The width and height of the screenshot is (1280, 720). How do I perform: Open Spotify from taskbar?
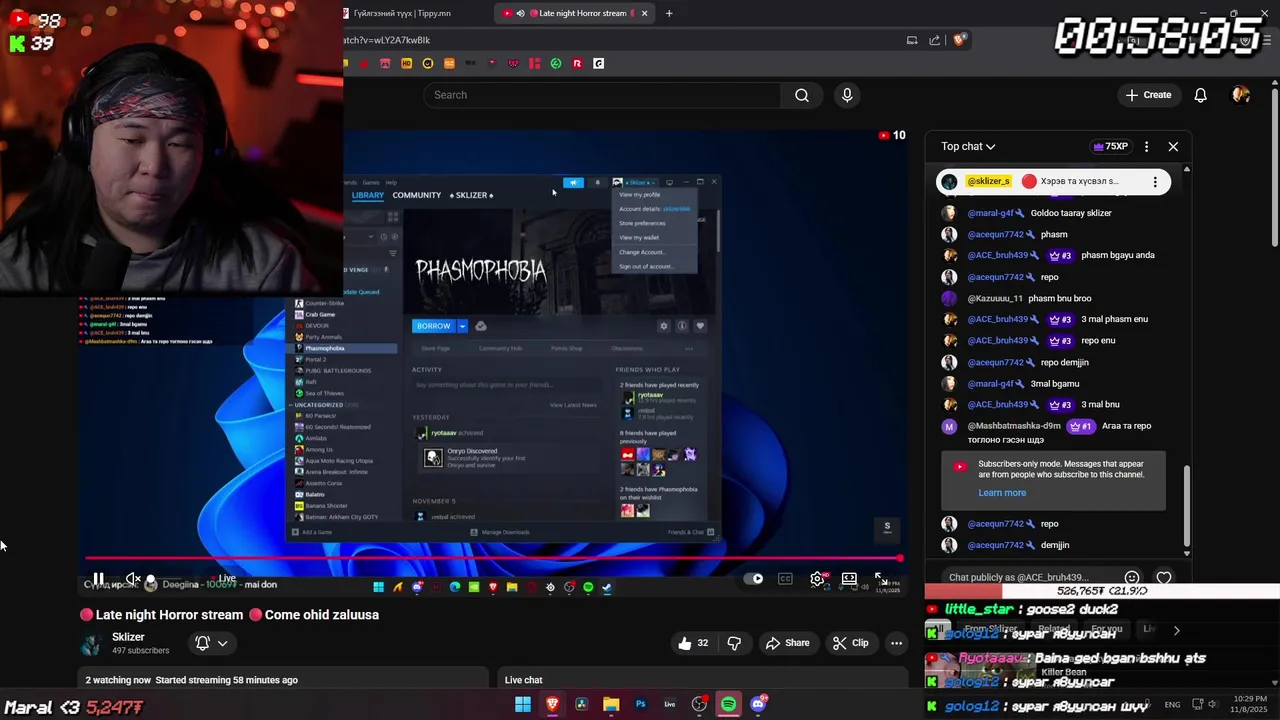coord(728,704)
